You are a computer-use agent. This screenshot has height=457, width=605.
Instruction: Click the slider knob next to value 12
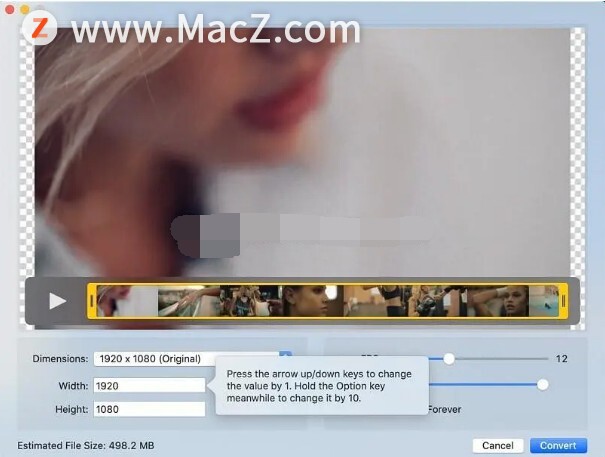click(x=449, y=359)
